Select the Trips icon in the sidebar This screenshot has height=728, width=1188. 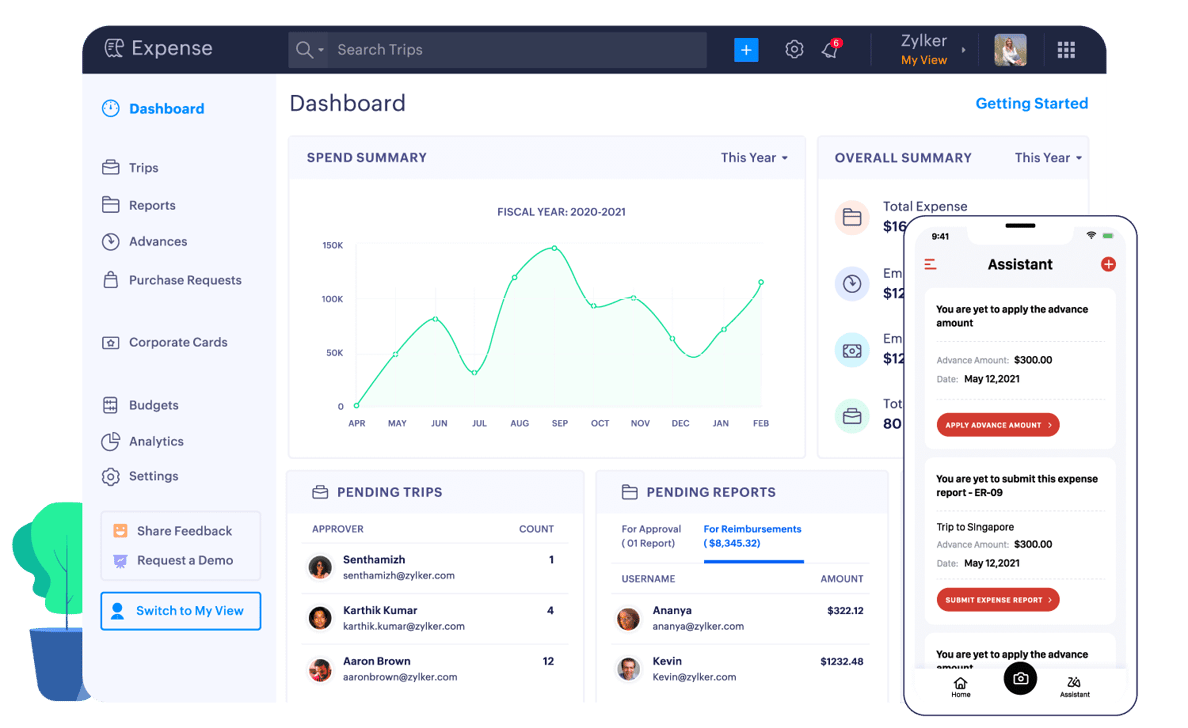click(111, 167)
